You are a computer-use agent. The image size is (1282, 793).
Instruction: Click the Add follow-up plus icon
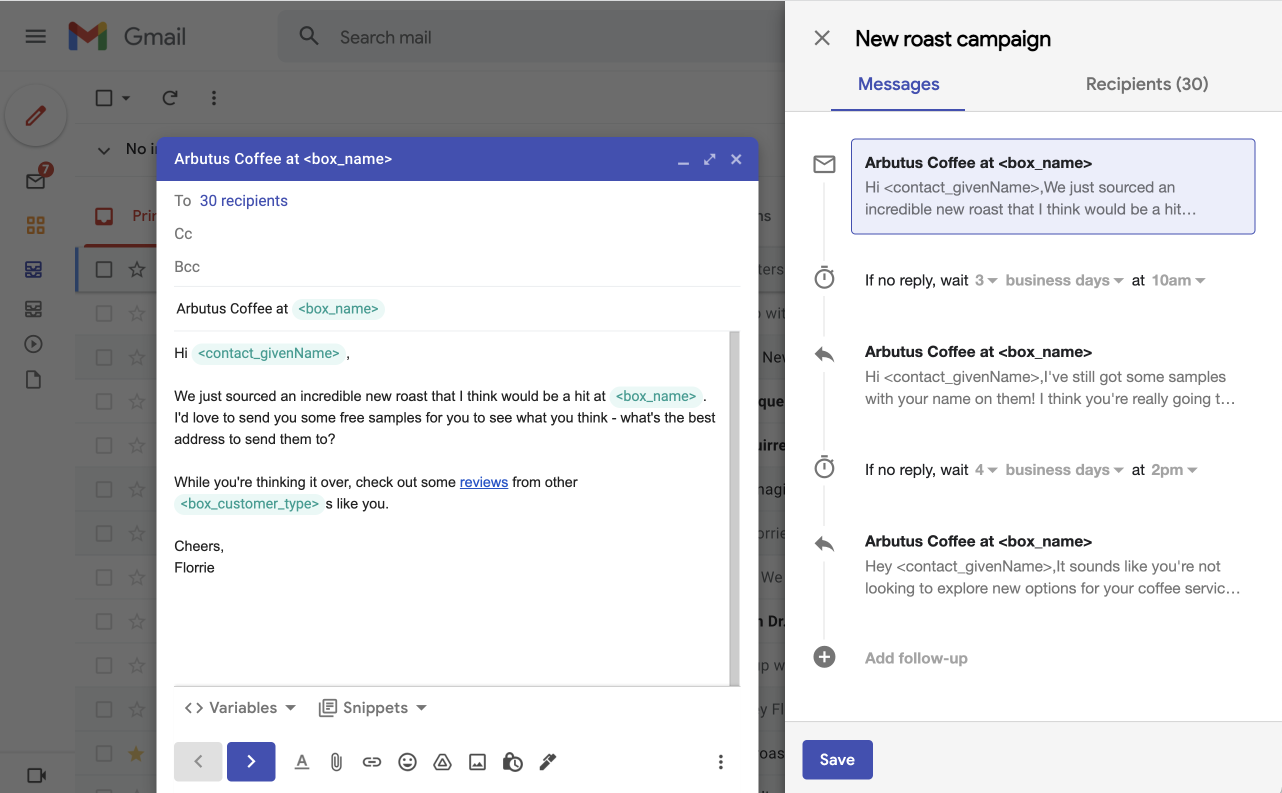(x=823, y=657)
